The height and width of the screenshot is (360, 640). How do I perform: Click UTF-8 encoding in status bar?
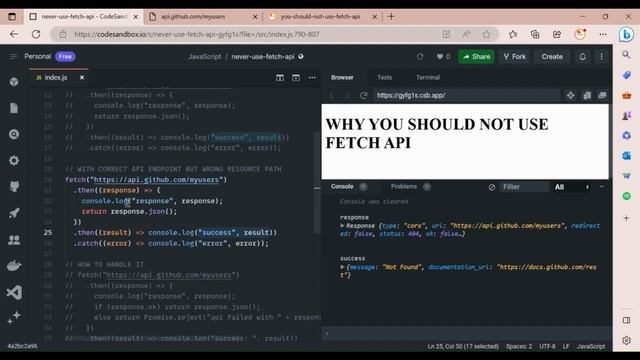pos(547,347)
